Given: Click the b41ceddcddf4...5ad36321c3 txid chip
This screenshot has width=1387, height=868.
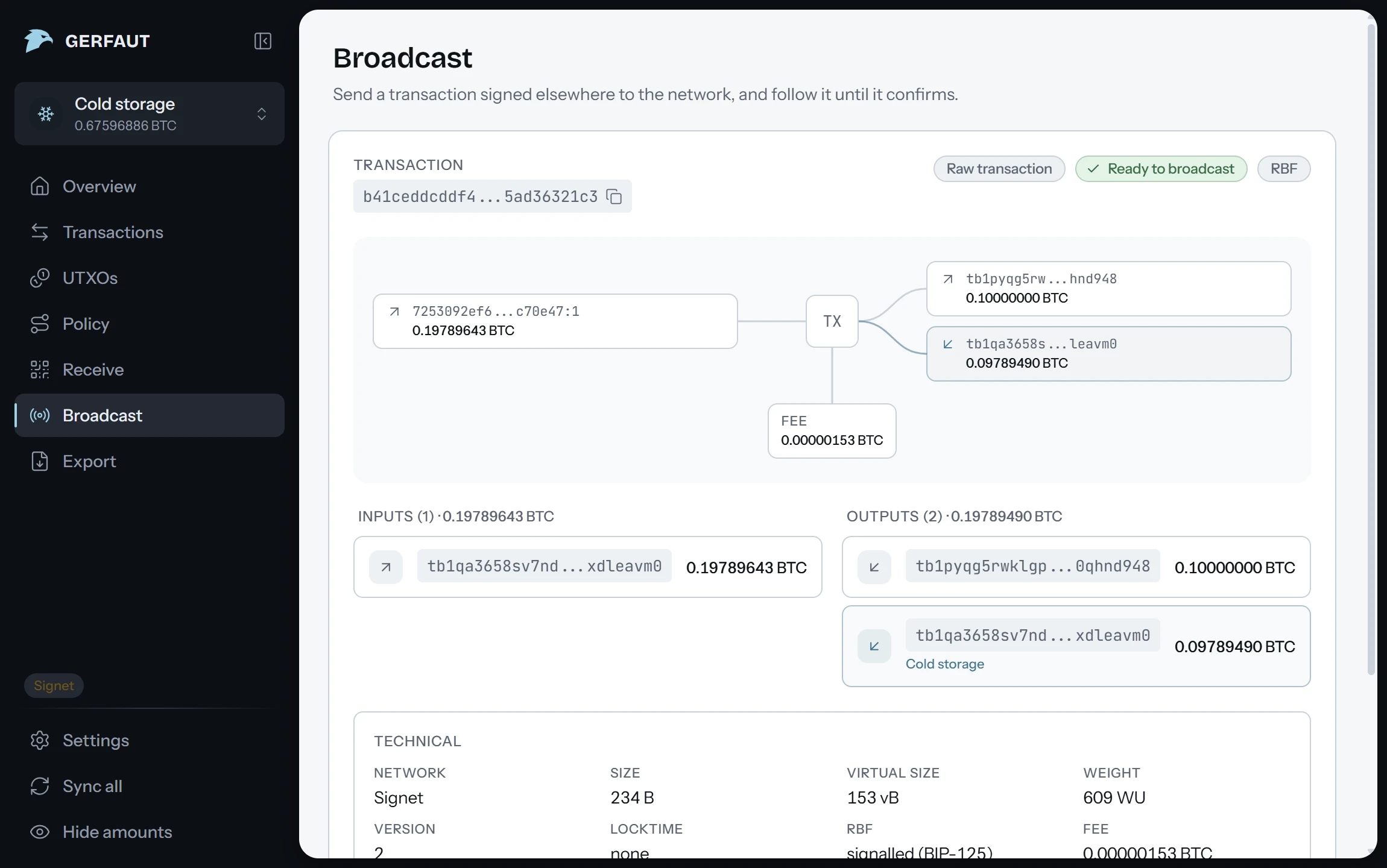Looking at the screenshot, I should pos(492,197).
